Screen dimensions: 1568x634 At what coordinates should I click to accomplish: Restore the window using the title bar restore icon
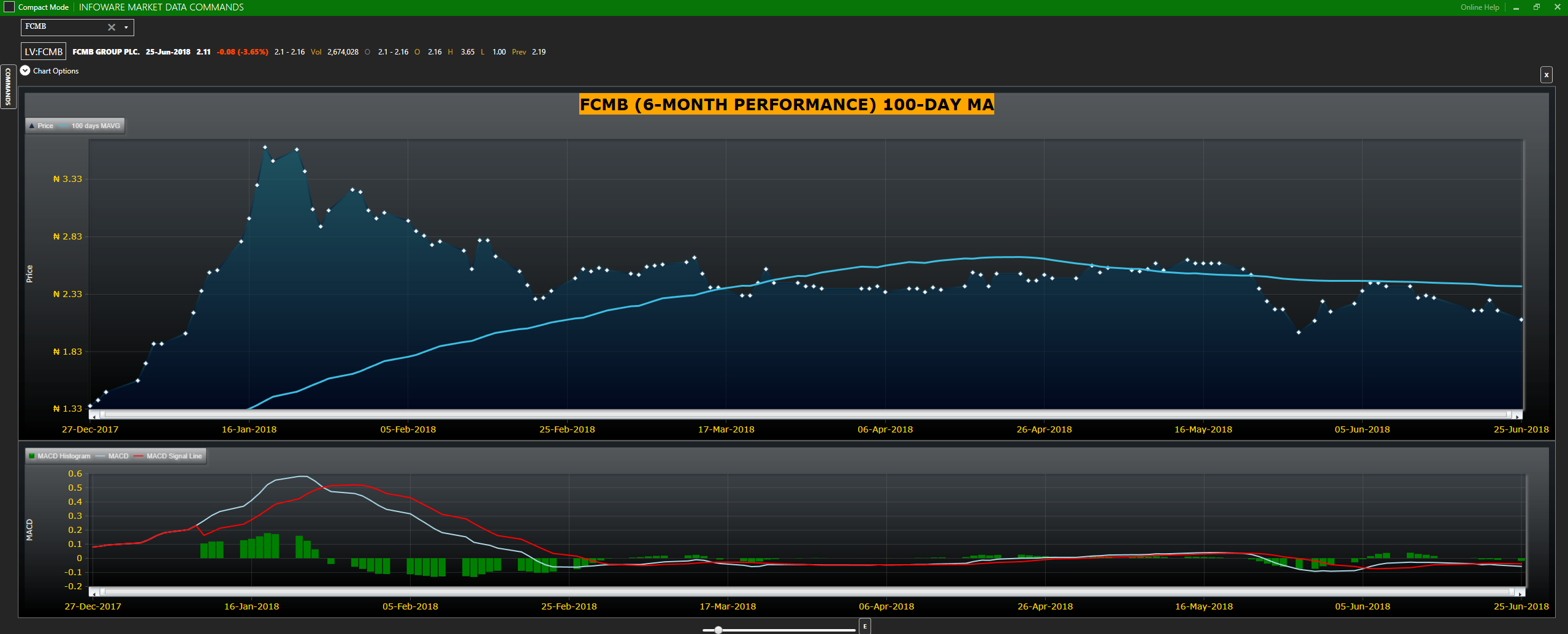point(1537,7)
